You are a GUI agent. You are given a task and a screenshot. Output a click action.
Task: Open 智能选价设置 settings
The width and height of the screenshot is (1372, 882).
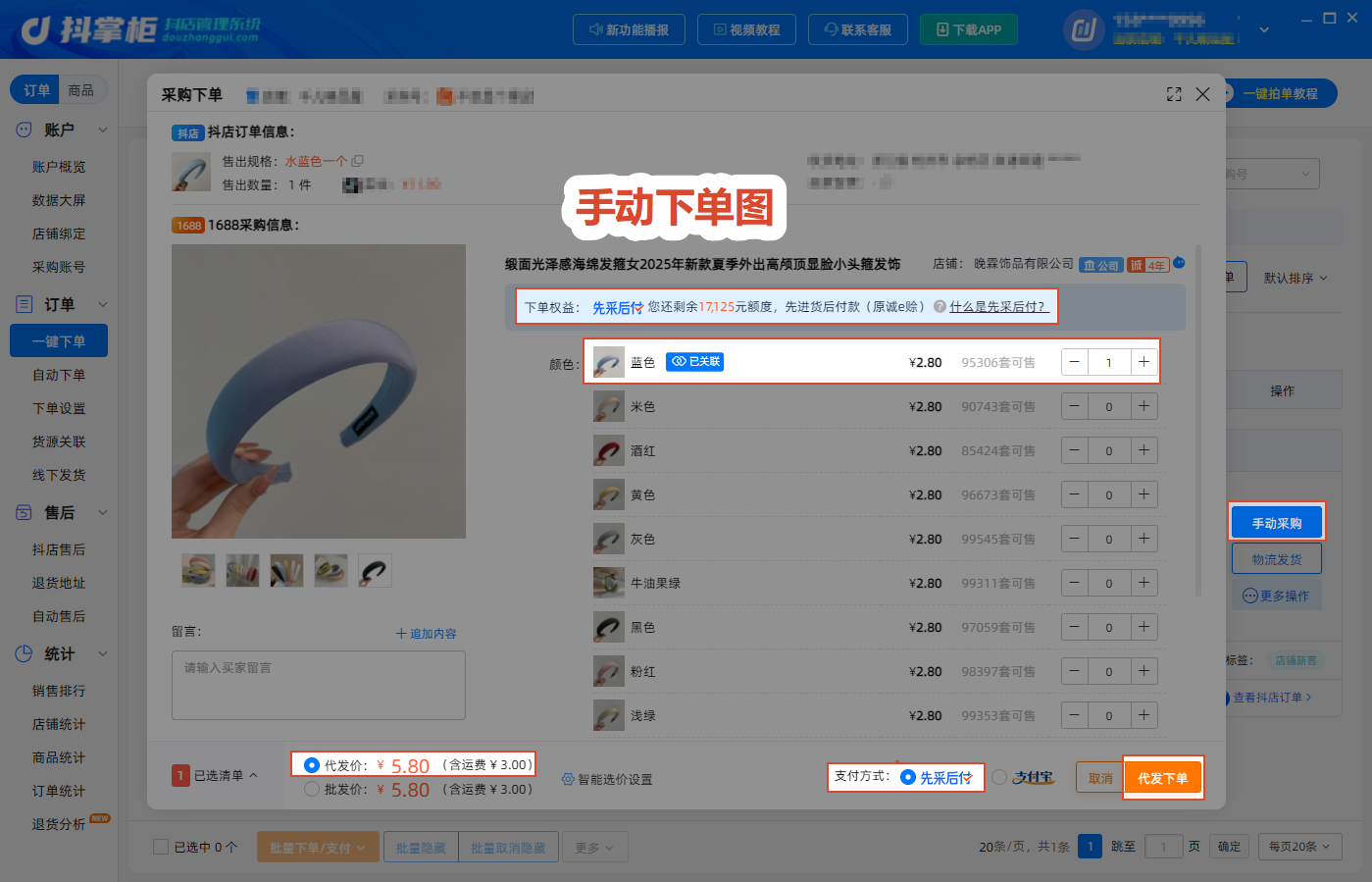click(607, 779)
